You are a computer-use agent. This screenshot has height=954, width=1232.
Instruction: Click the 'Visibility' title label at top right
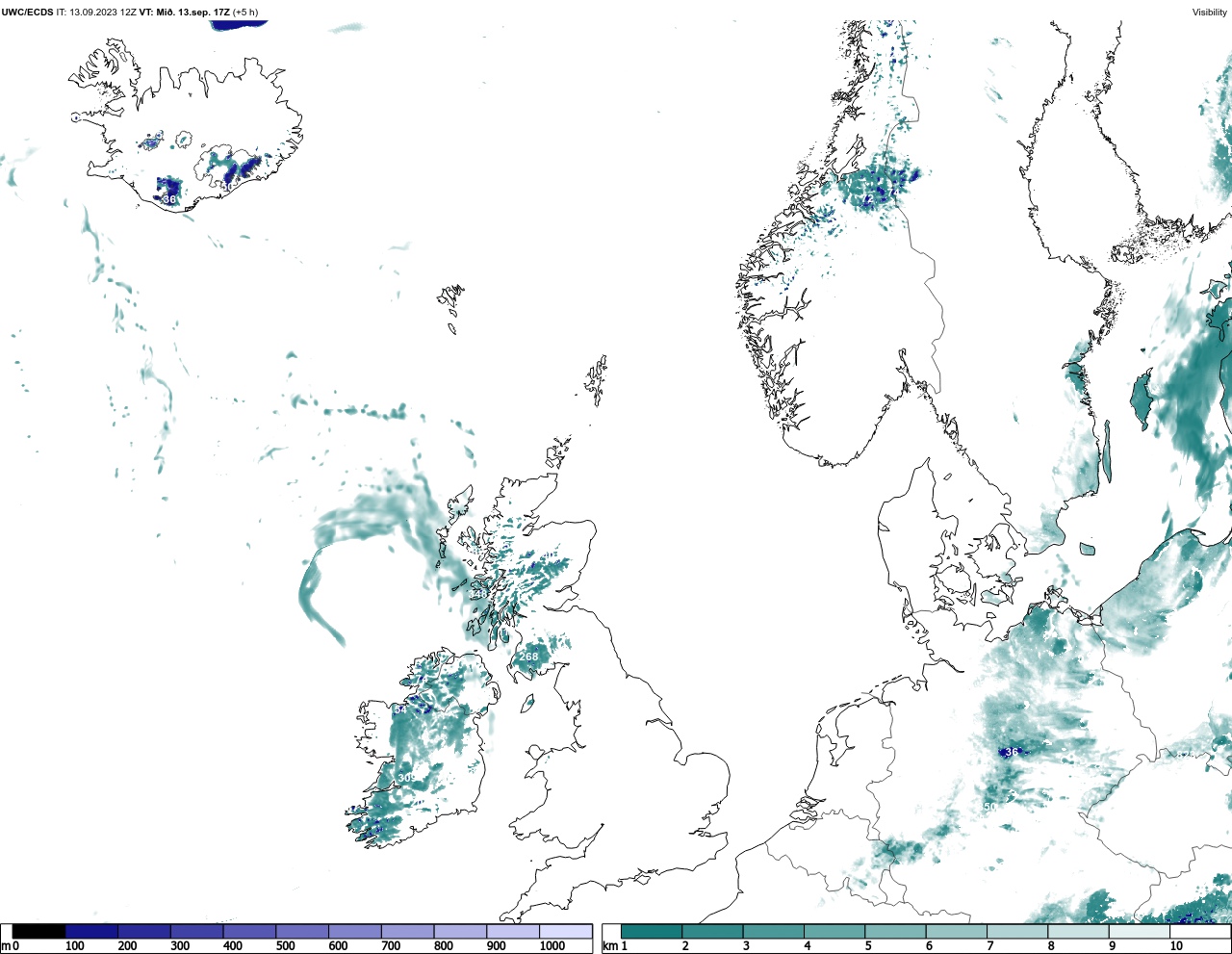pos(1210,13)
